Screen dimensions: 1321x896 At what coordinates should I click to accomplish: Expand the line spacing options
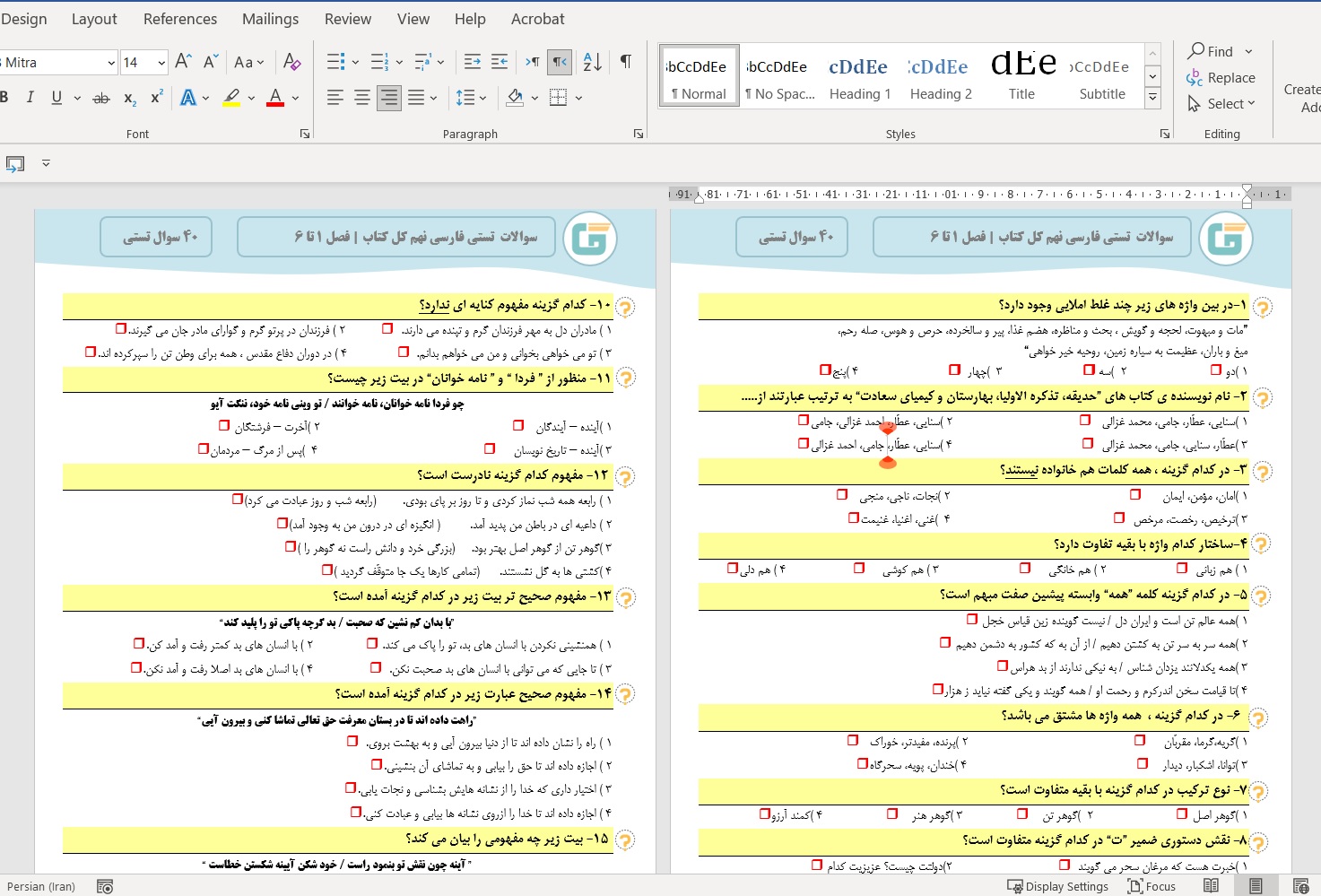[x=482, y=97]
